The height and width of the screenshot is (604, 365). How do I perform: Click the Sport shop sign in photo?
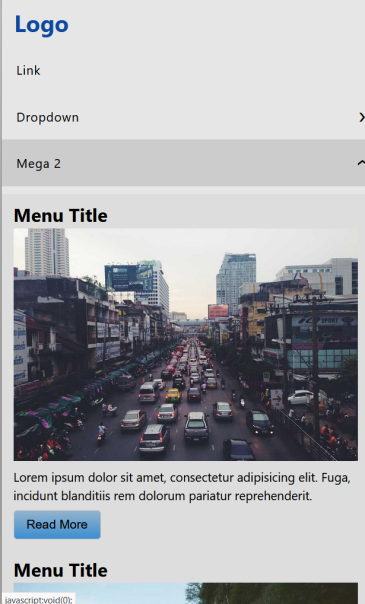[323, 320]
